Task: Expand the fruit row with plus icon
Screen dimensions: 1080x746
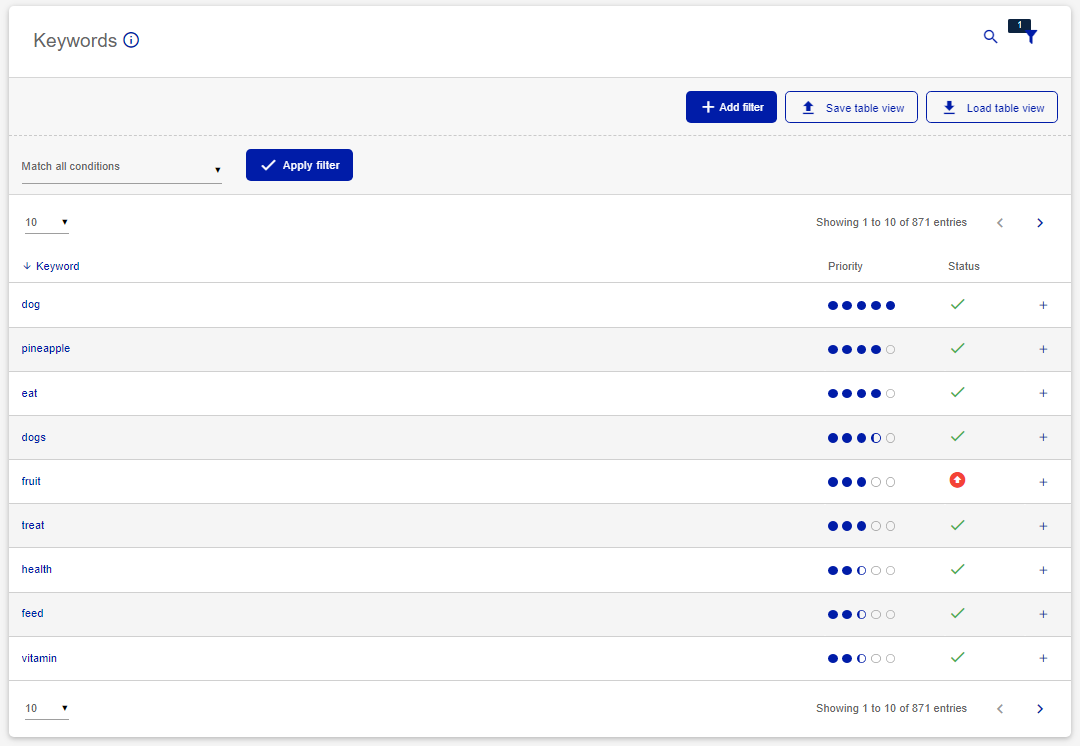Action: point(1043,482)
